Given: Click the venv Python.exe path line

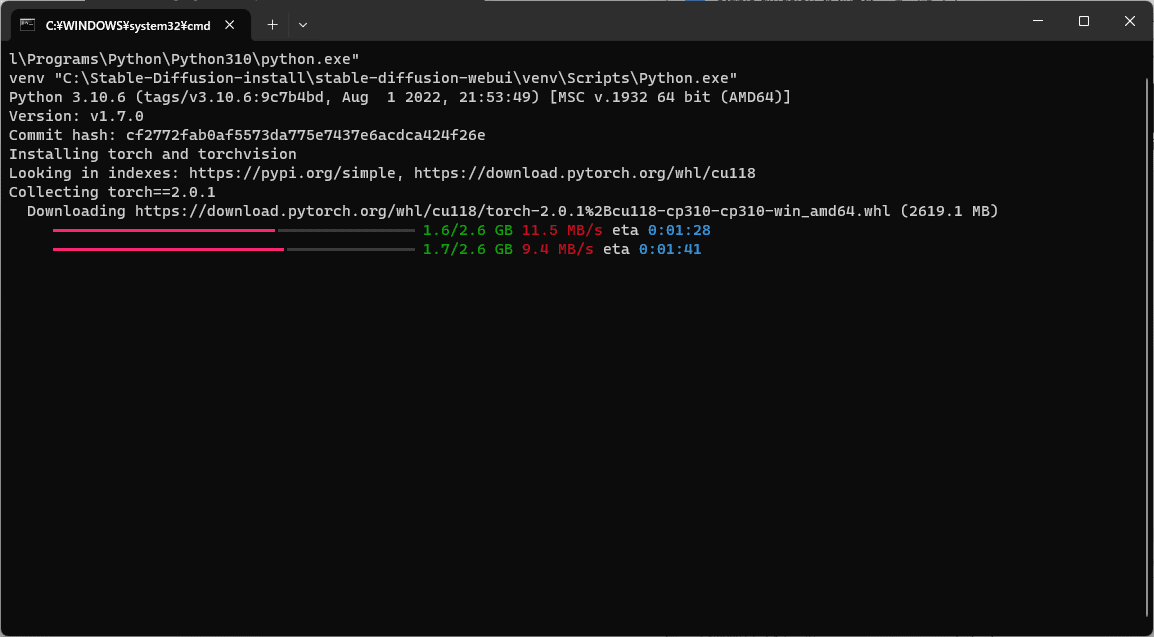Looking at the screenshot, I should [x=373, y=77].
